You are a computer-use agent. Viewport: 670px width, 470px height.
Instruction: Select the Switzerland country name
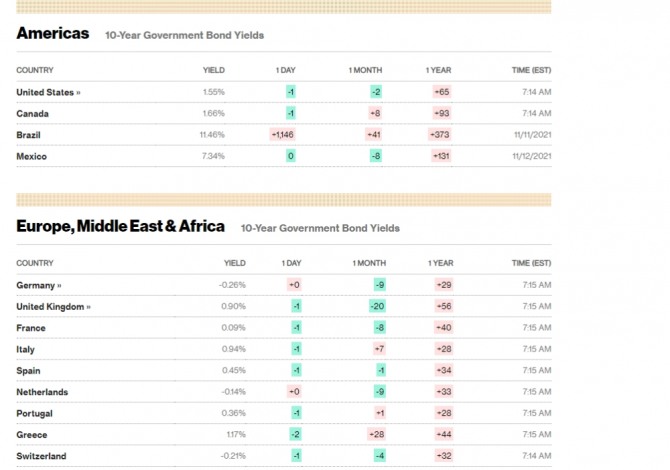click(x=41, y=456)
